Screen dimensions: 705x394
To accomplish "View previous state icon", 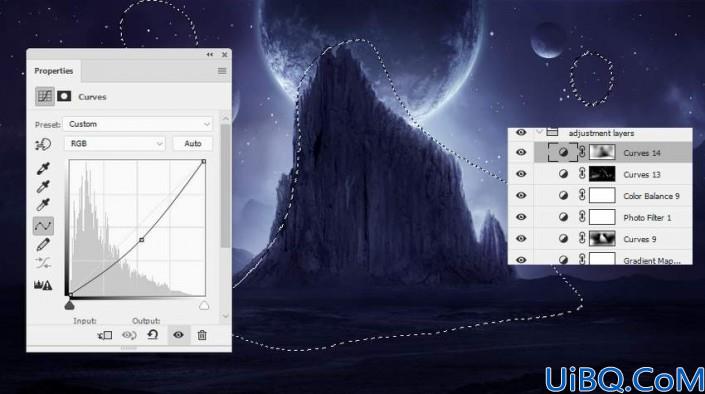I will click(129, 335).
